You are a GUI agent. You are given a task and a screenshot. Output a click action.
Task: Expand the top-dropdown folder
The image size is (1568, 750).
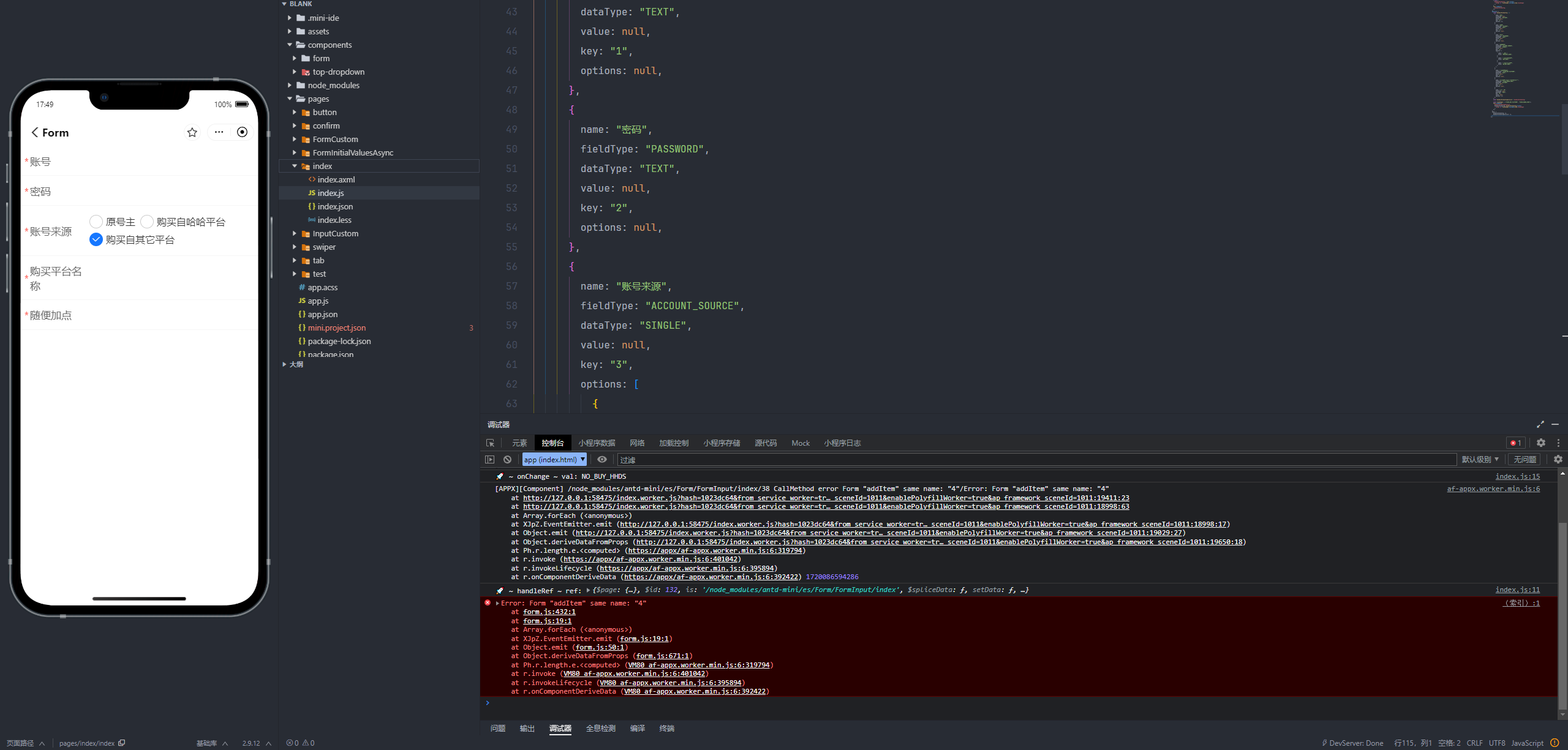tap(295, 72)
